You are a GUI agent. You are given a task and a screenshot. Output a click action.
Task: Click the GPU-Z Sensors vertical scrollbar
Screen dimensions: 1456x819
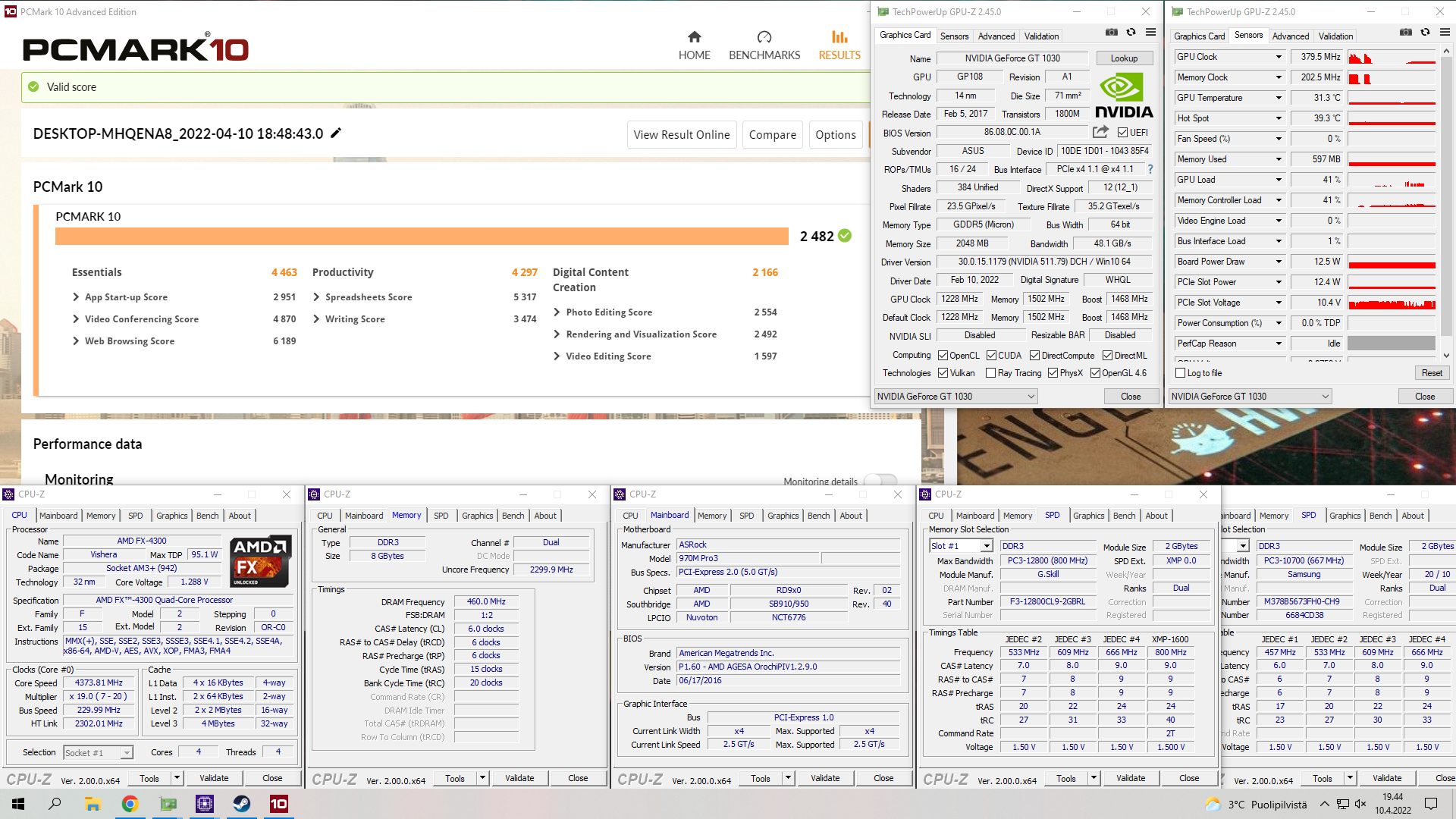pos(1446,197)
